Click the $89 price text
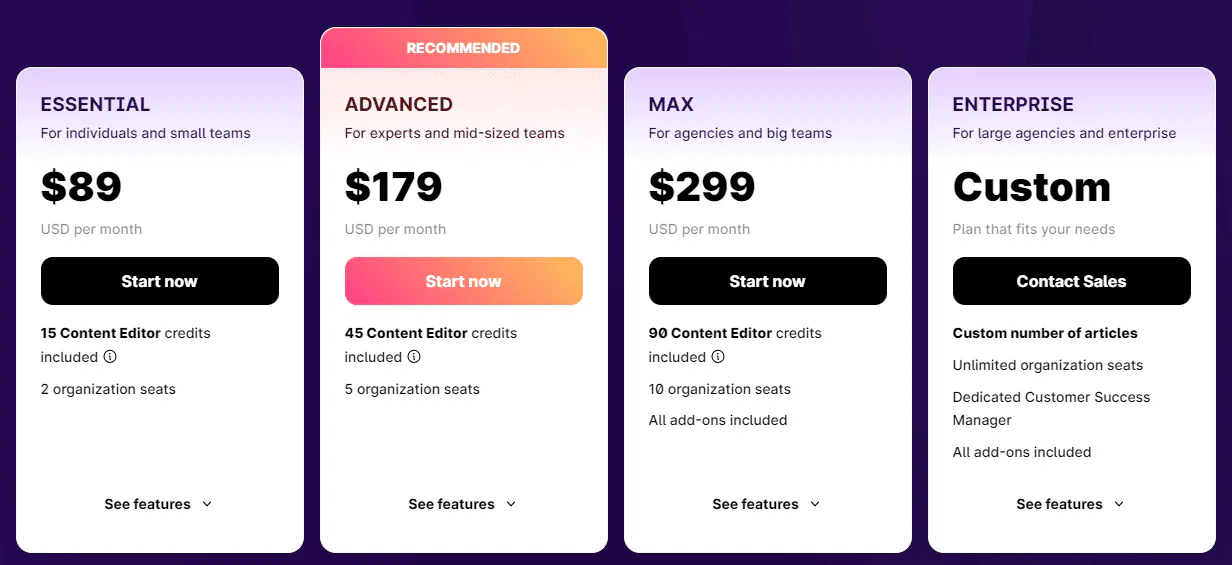This screenshot has height=565, width=1232. pos(82,187)
